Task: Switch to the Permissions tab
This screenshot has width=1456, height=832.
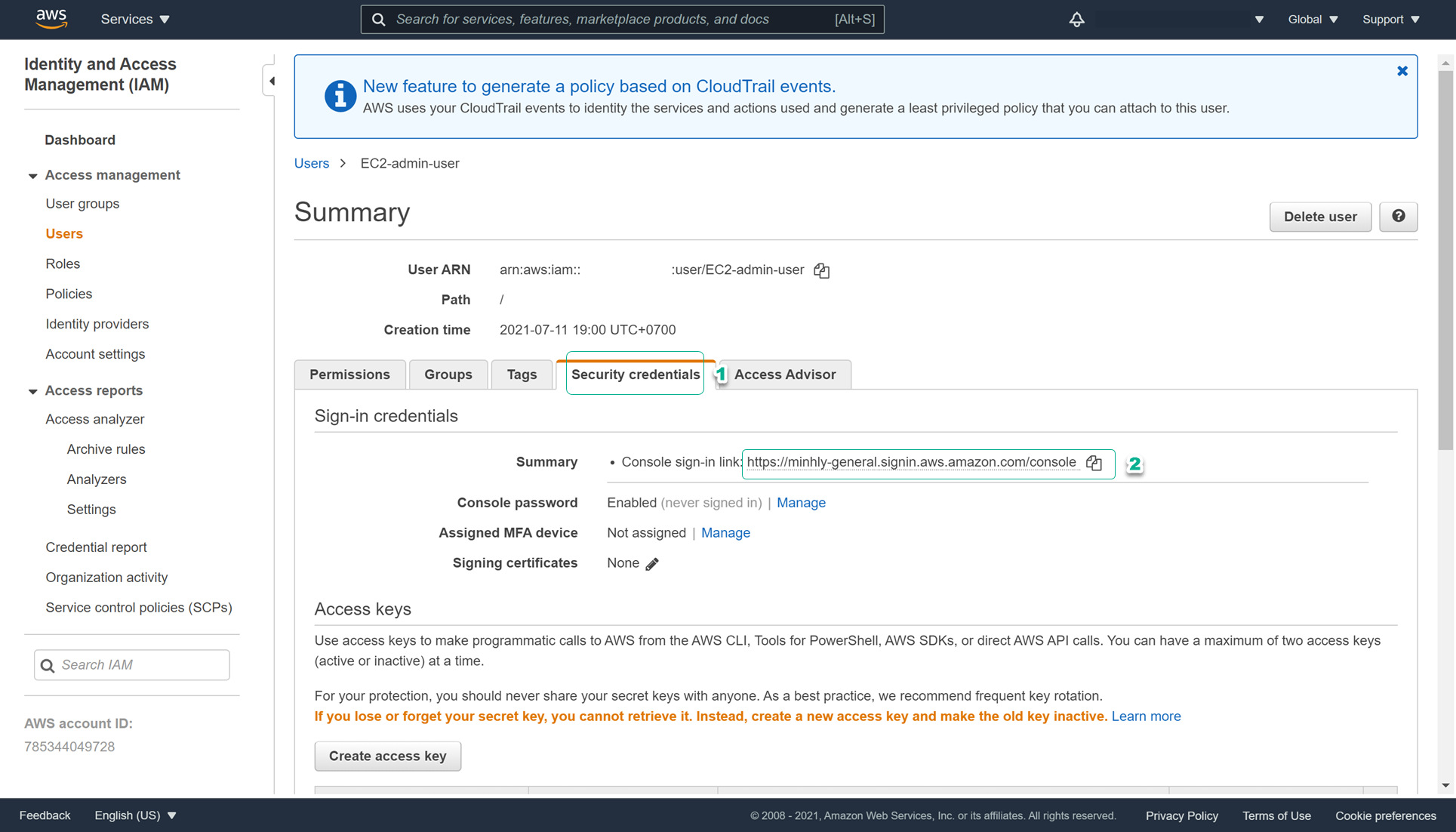Action: (349, 374)
